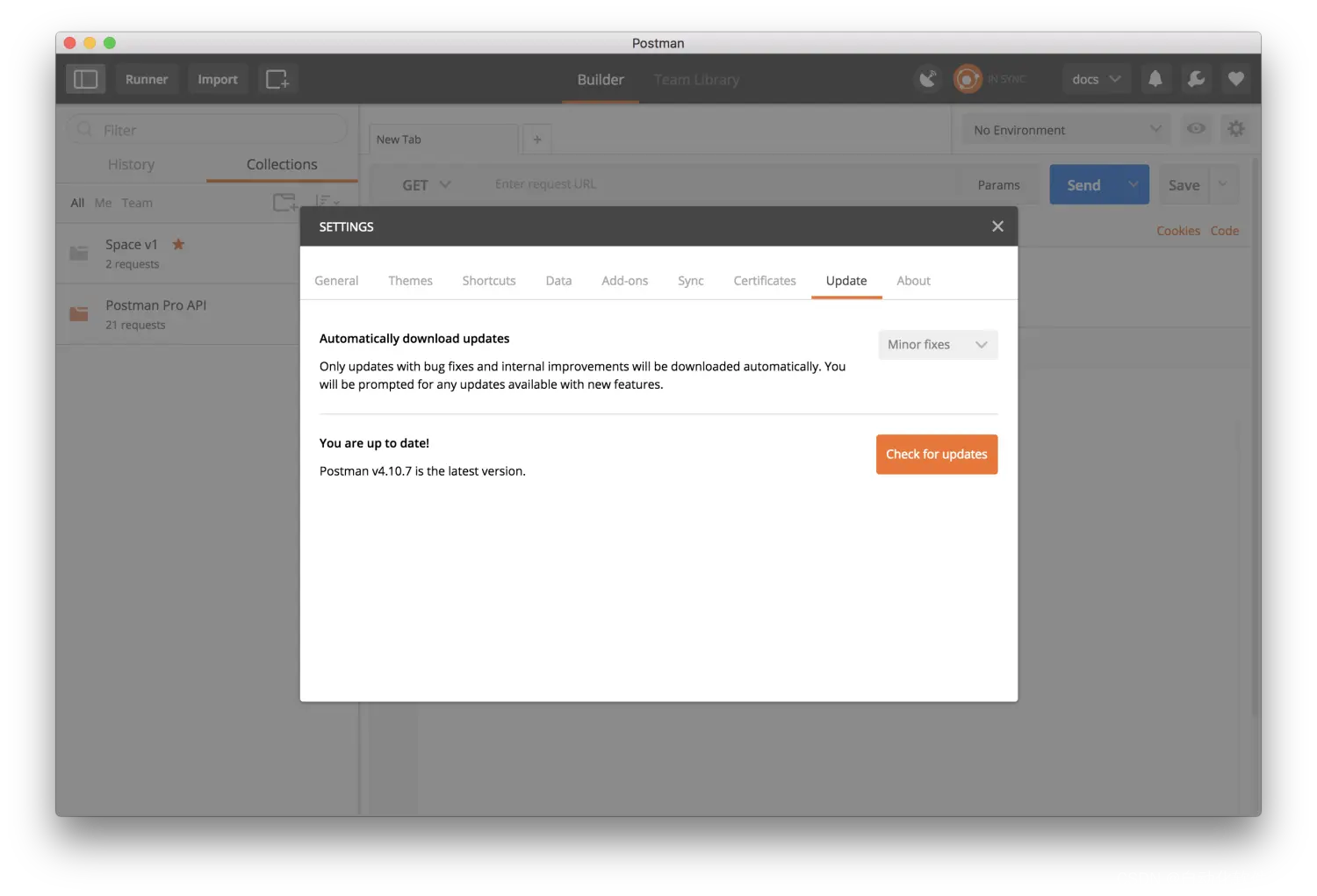Image resolution: width=1317 pixels, height=896 pixels.
Task: Open the Code link
Action: click(1225, 231)
